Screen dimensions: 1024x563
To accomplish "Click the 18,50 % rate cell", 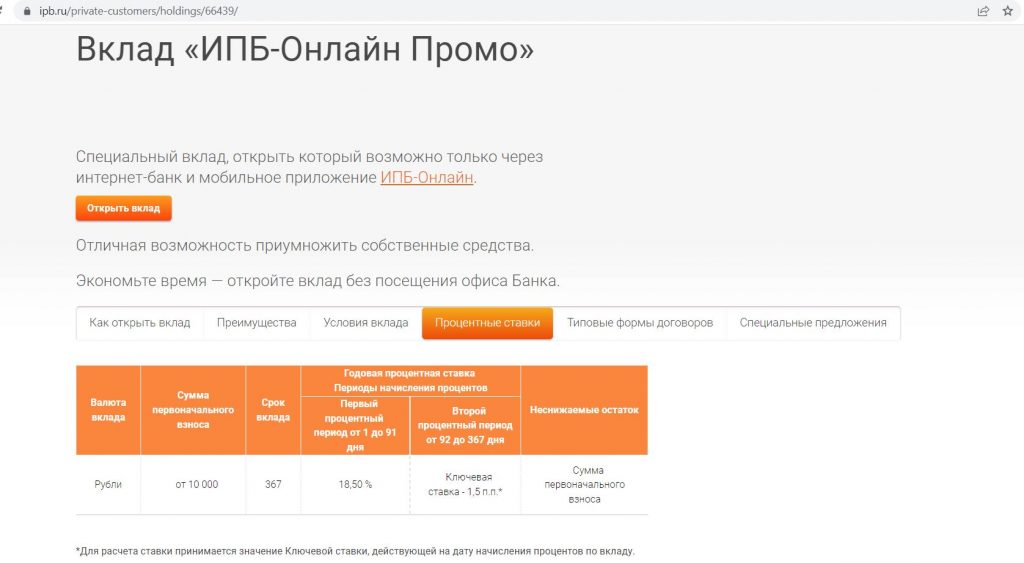I will 355,485.
